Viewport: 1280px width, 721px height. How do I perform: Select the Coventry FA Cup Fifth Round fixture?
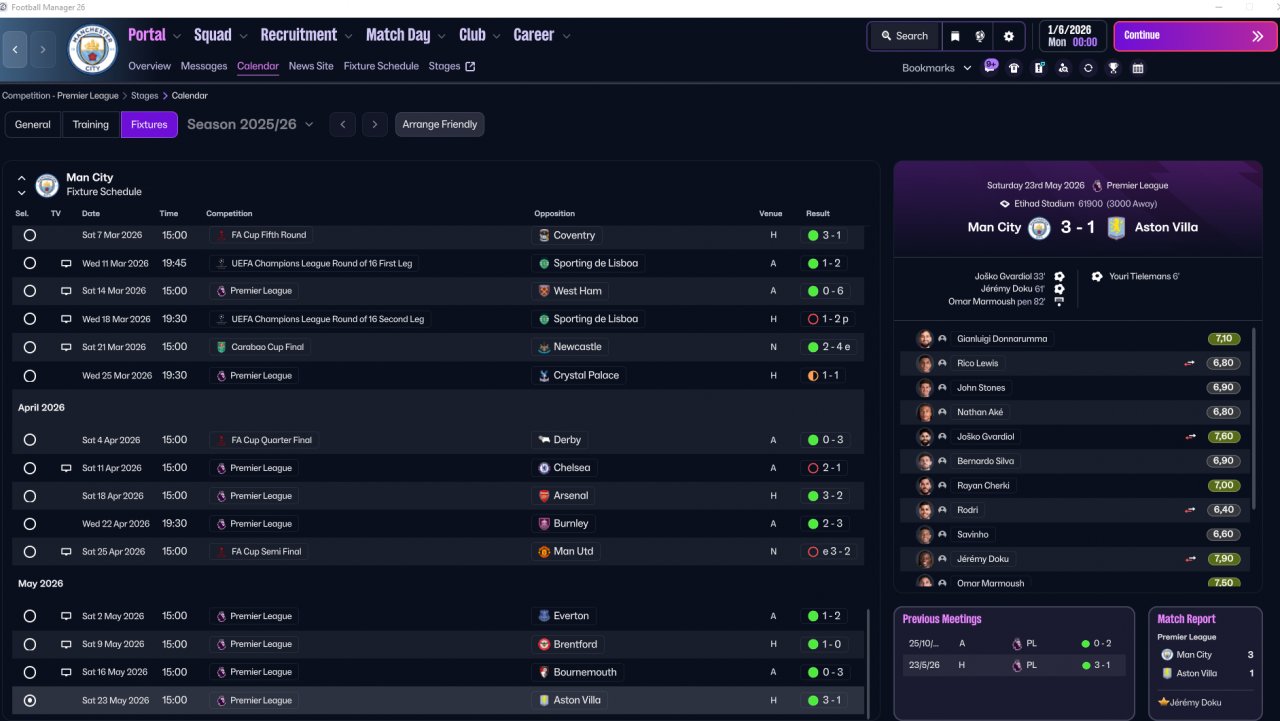click(x=30, y=235)
